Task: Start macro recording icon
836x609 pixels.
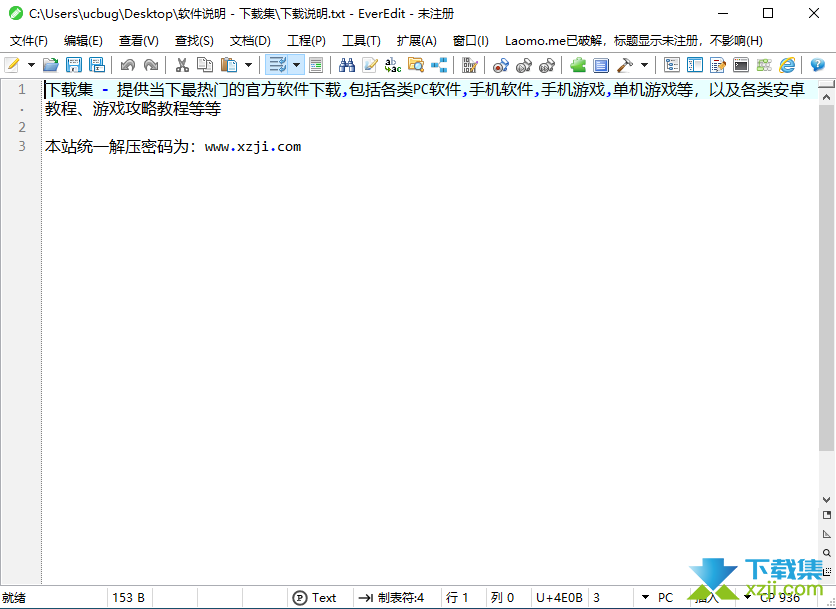Action: 501,65
